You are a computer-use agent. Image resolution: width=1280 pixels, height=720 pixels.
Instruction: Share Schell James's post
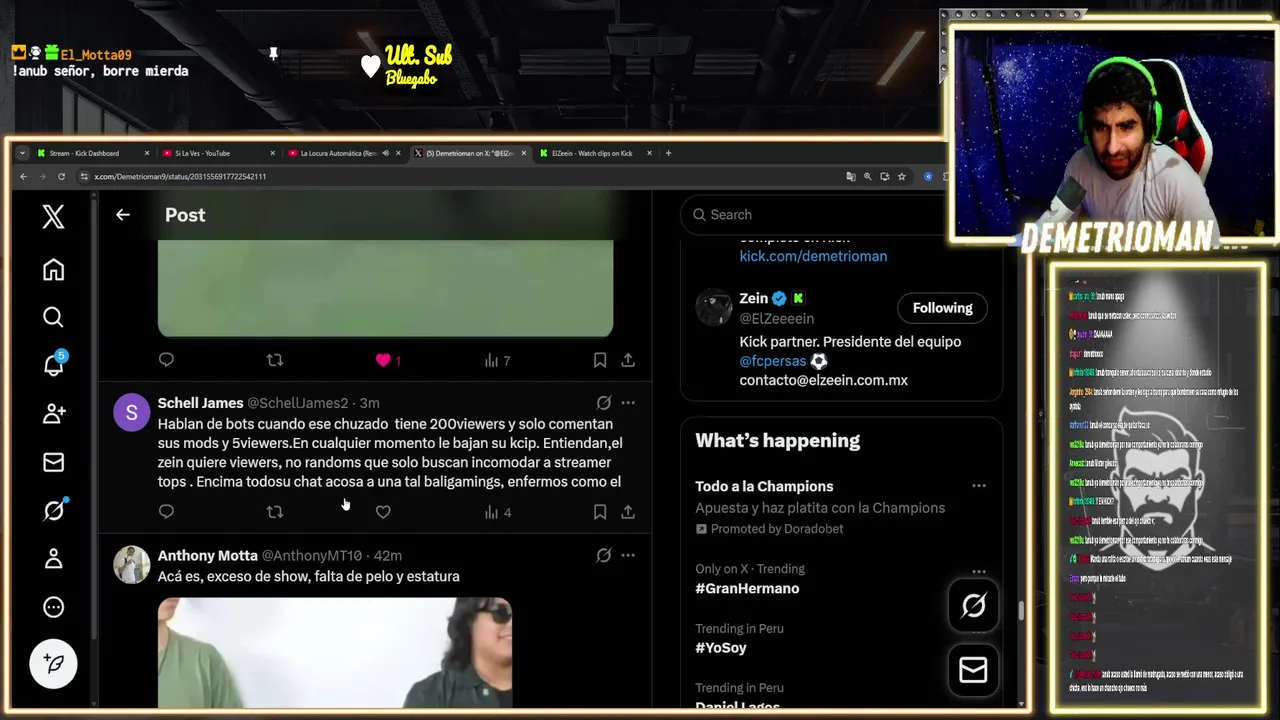(628, 512)
